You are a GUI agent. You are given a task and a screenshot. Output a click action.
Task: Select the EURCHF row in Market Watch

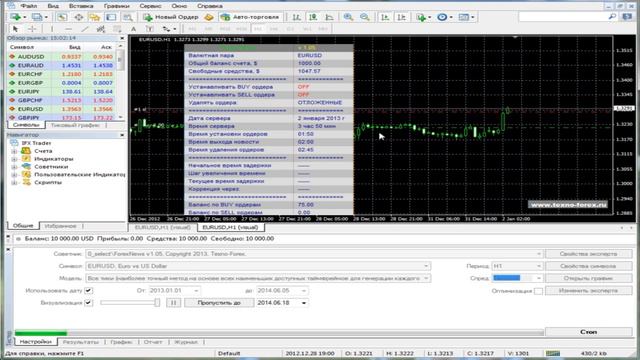[x=62, y=74]
